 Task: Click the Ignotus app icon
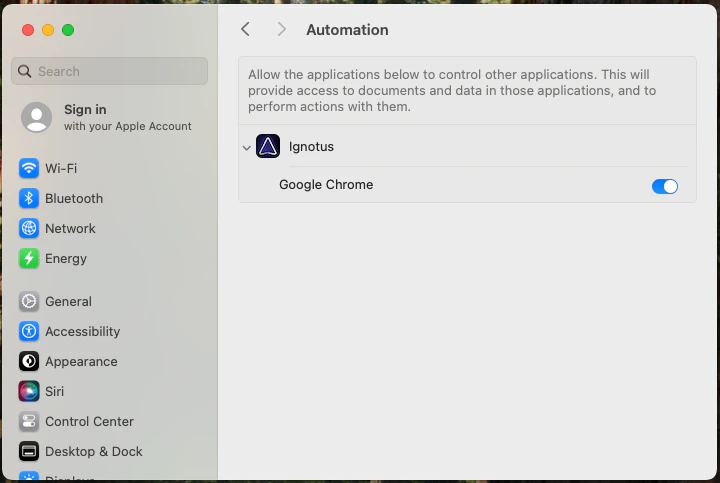pos(268,146)
